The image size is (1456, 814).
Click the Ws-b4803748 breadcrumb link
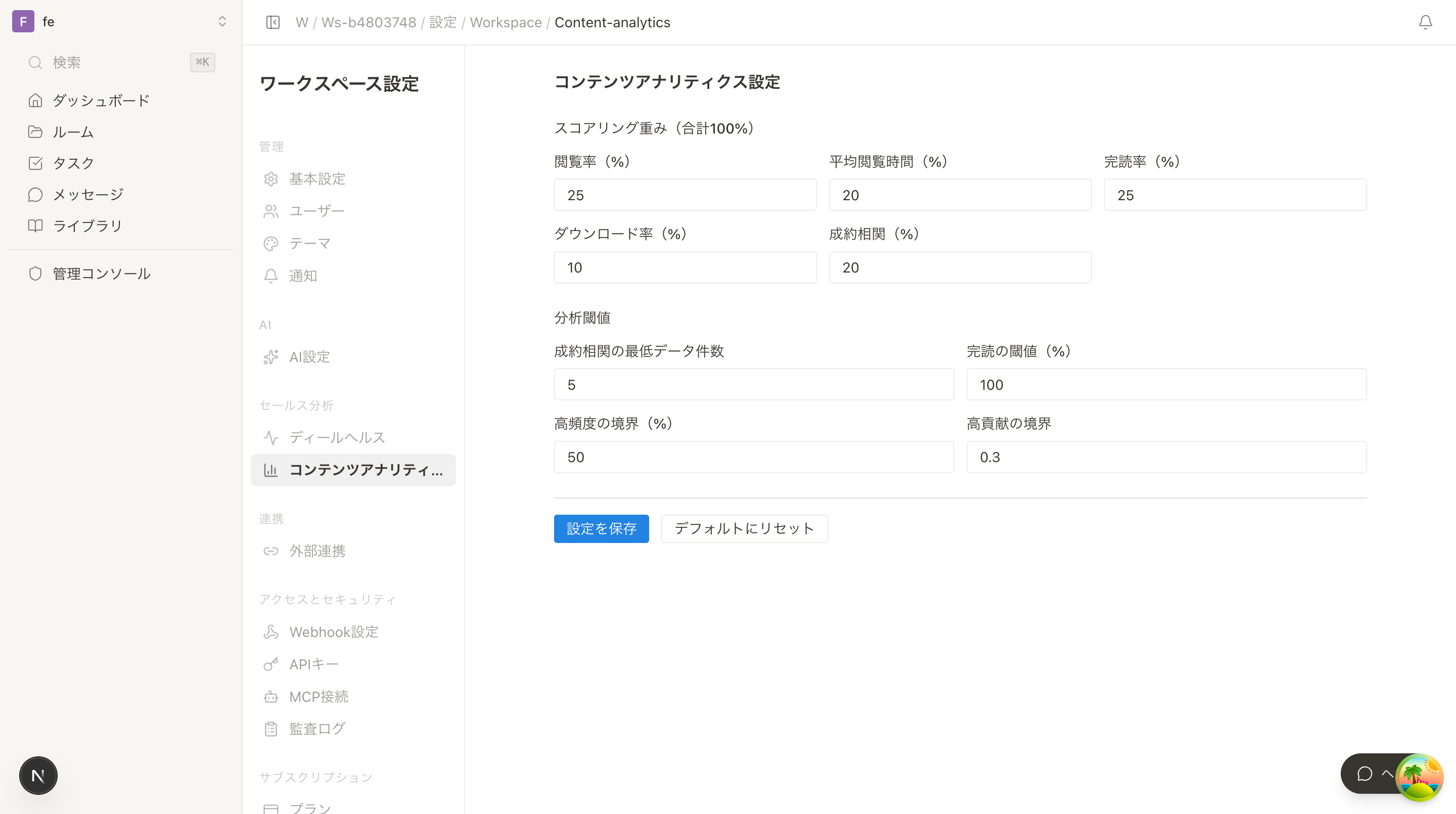point(369,22)
